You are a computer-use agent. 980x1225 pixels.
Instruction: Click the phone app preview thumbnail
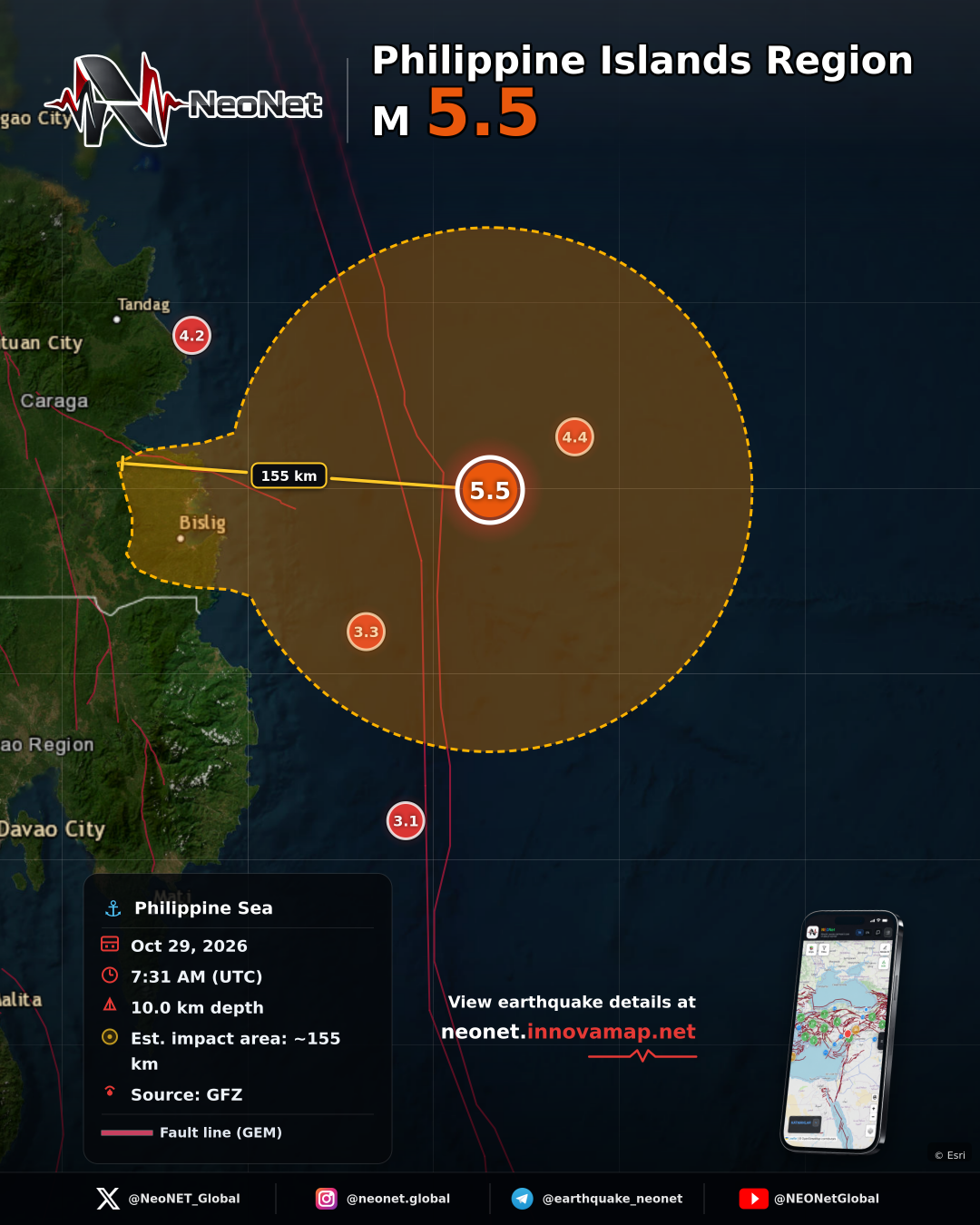[841, 1032]
